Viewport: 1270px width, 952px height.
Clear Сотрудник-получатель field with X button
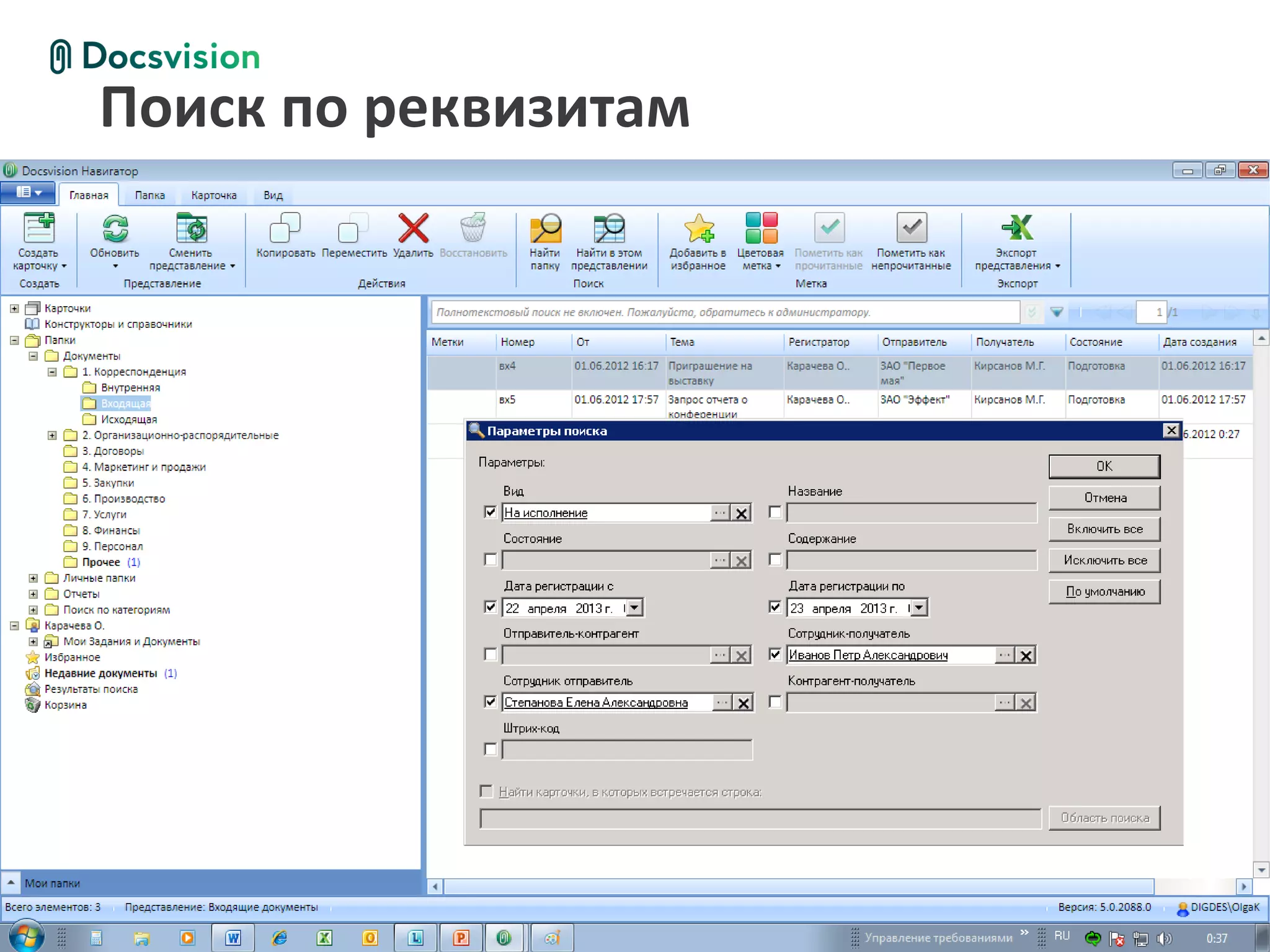coord(1026,655)
